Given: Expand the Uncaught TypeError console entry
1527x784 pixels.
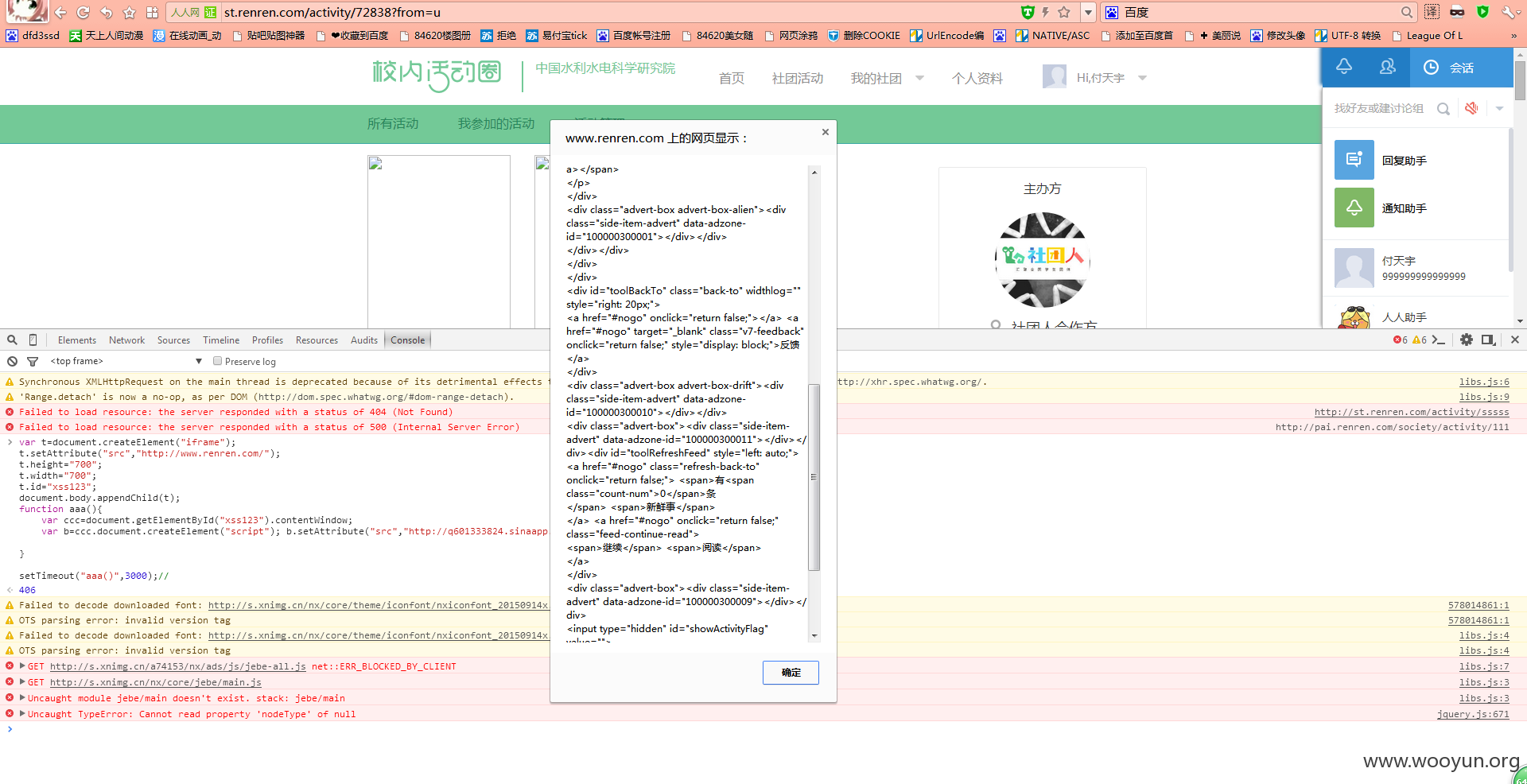Looking at the screenshot, I should pyautogui.click(x=22, y=714).
